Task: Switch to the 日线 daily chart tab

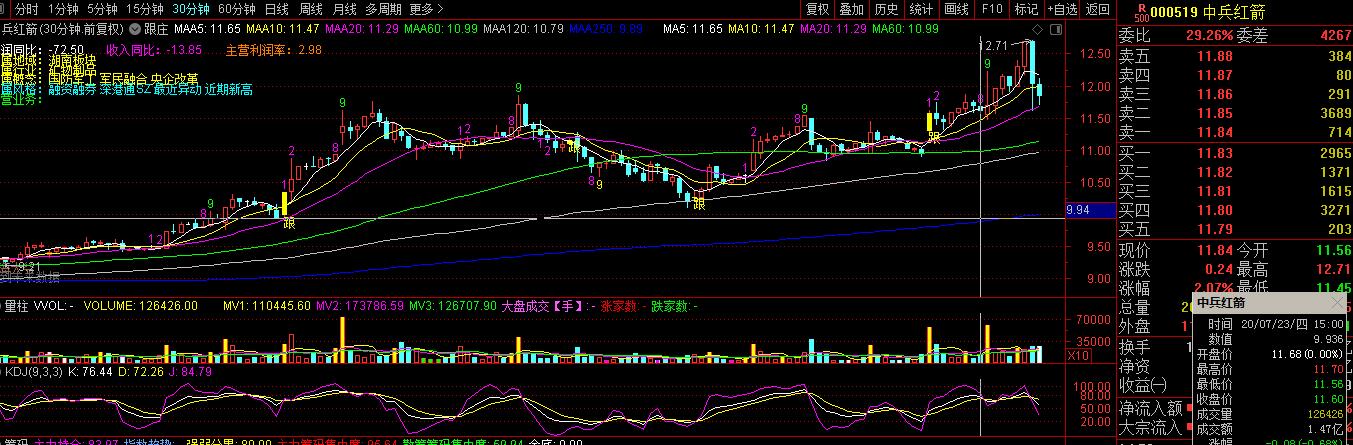Action: pyautogui.click(x=277, y=9)
